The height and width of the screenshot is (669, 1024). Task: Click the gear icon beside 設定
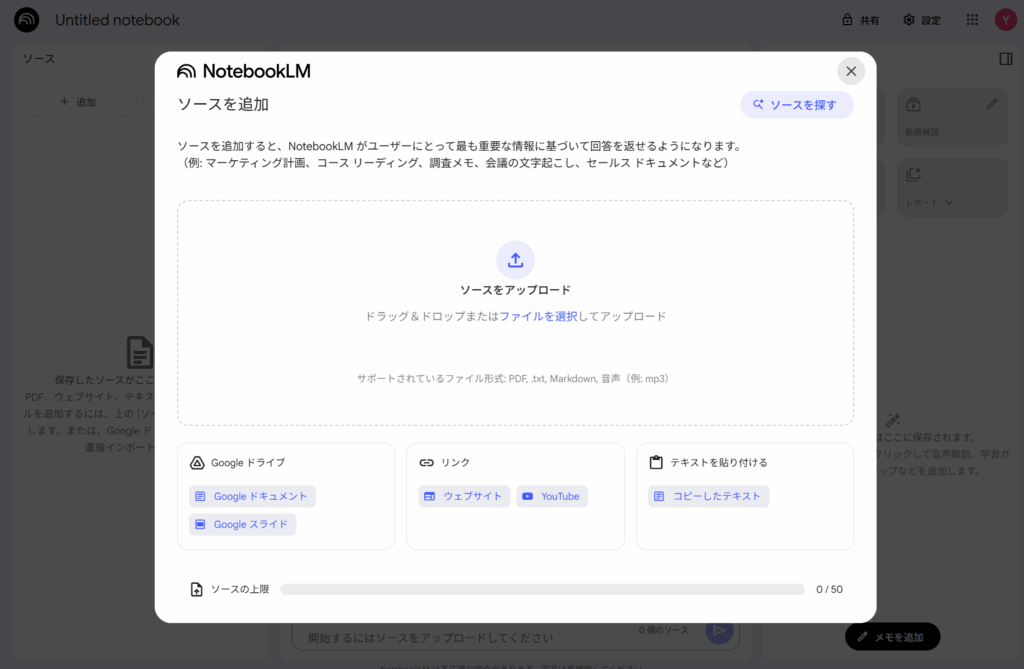(x=909, y=20)
